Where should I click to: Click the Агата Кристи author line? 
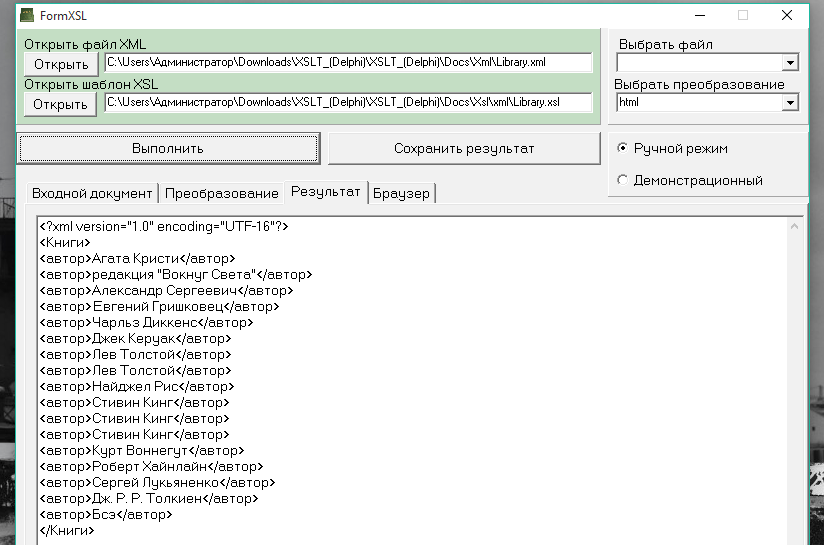coord(137,259)
